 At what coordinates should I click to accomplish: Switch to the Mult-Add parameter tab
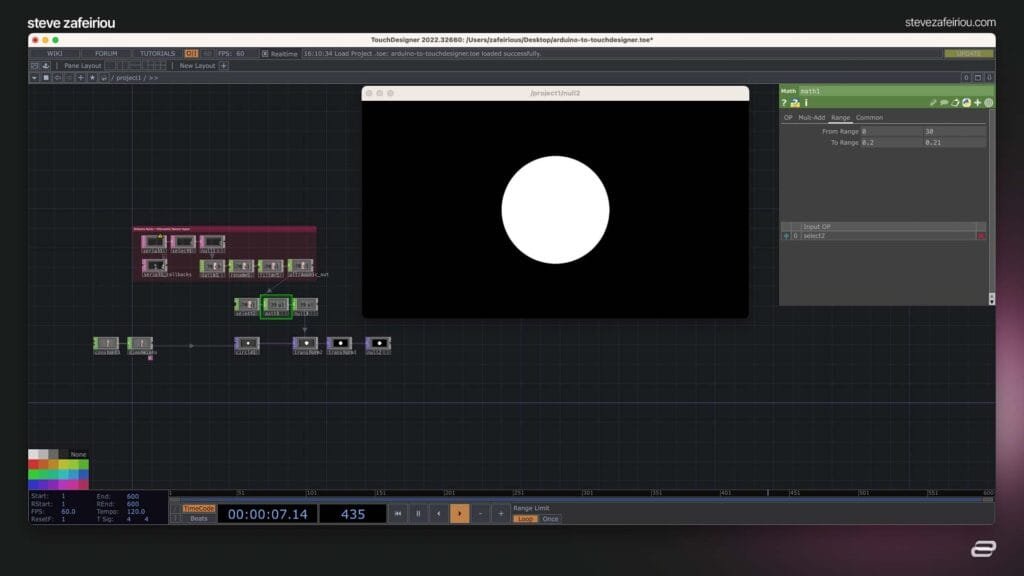tap(811, 118)
